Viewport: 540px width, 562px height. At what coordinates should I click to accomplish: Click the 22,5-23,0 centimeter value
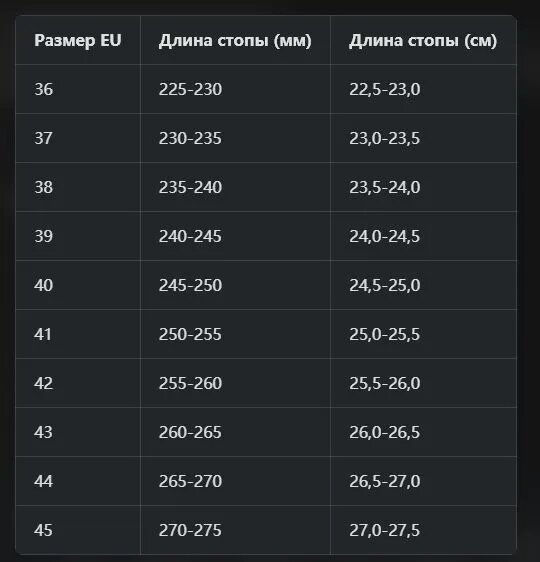click(x=385, y=89)
